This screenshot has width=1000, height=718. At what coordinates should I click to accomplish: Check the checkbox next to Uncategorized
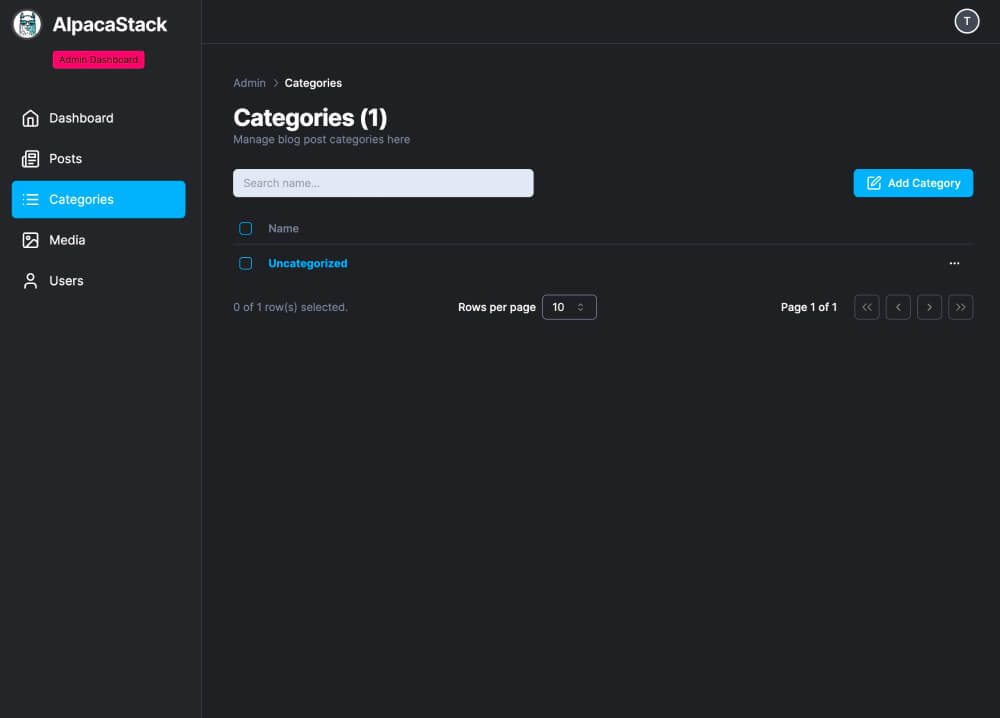pyautogui.click(x=245, y=263)
